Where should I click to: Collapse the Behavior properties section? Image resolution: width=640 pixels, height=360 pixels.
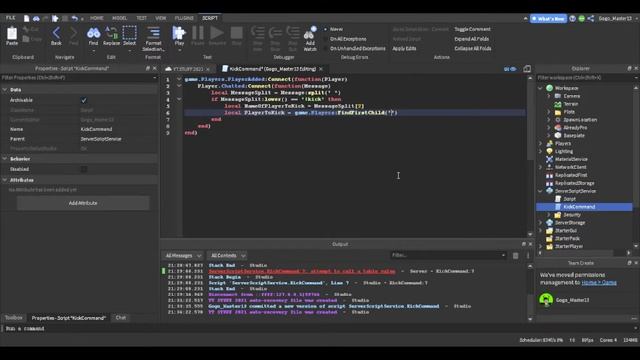pyautogui.click(x=5, y=159)
